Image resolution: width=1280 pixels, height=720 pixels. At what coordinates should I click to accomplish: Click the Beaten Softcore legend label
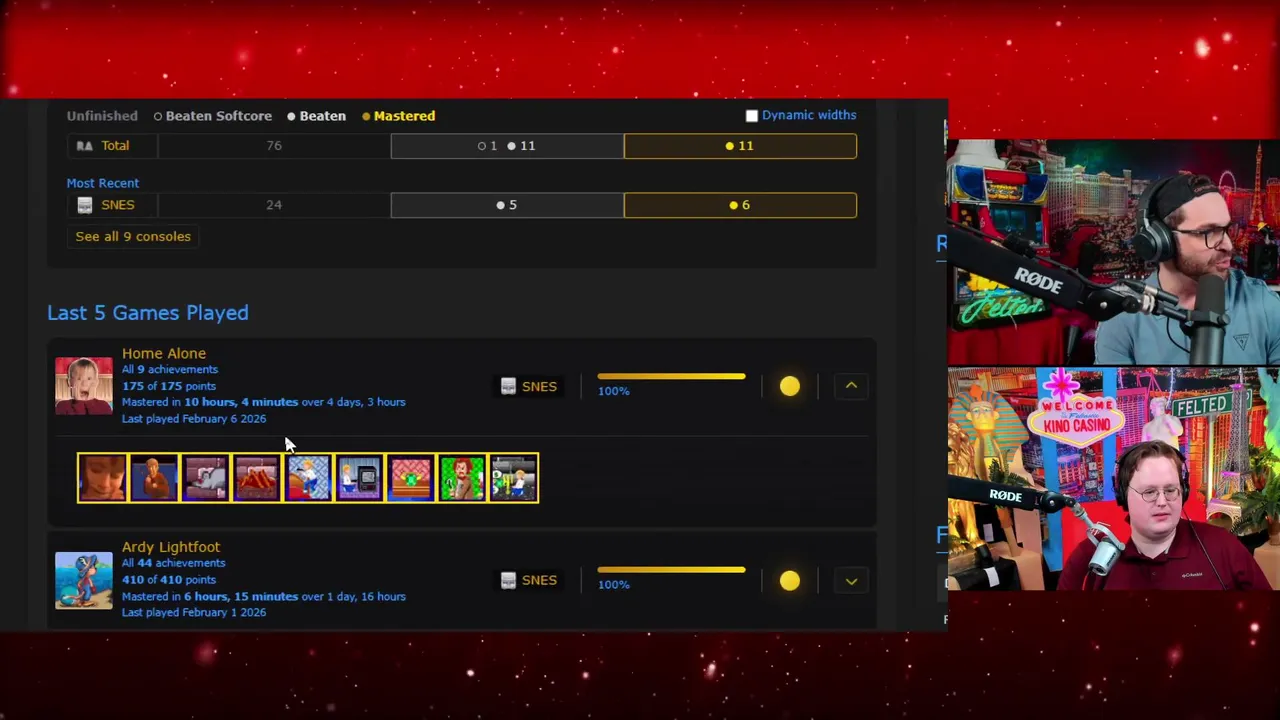213,116
